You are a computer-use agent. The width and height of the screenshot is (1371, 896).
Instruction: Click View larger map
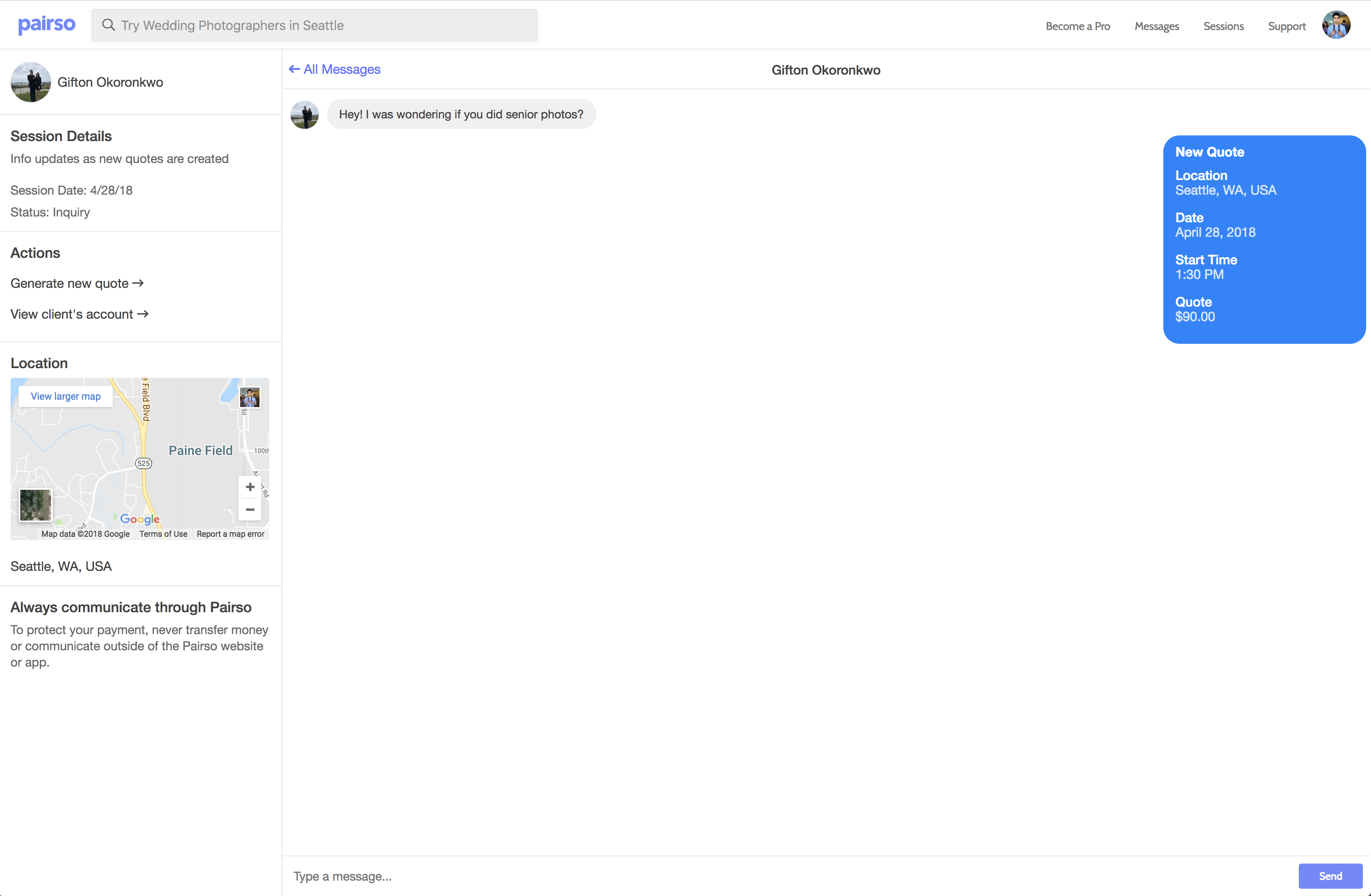[x=66, y=396]
